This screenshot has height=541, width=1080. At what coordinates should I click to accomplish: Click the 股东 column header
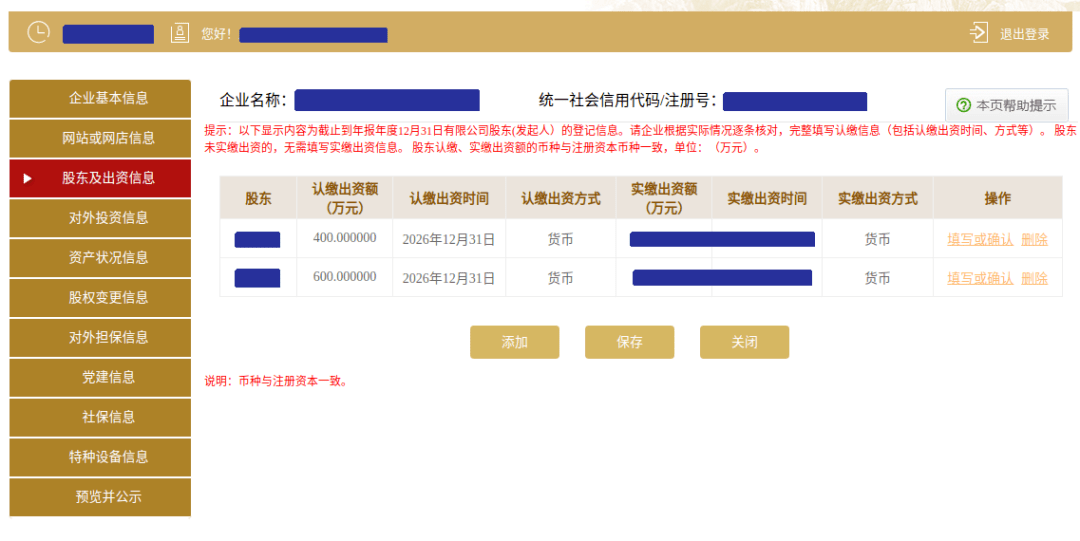point(258,198)
